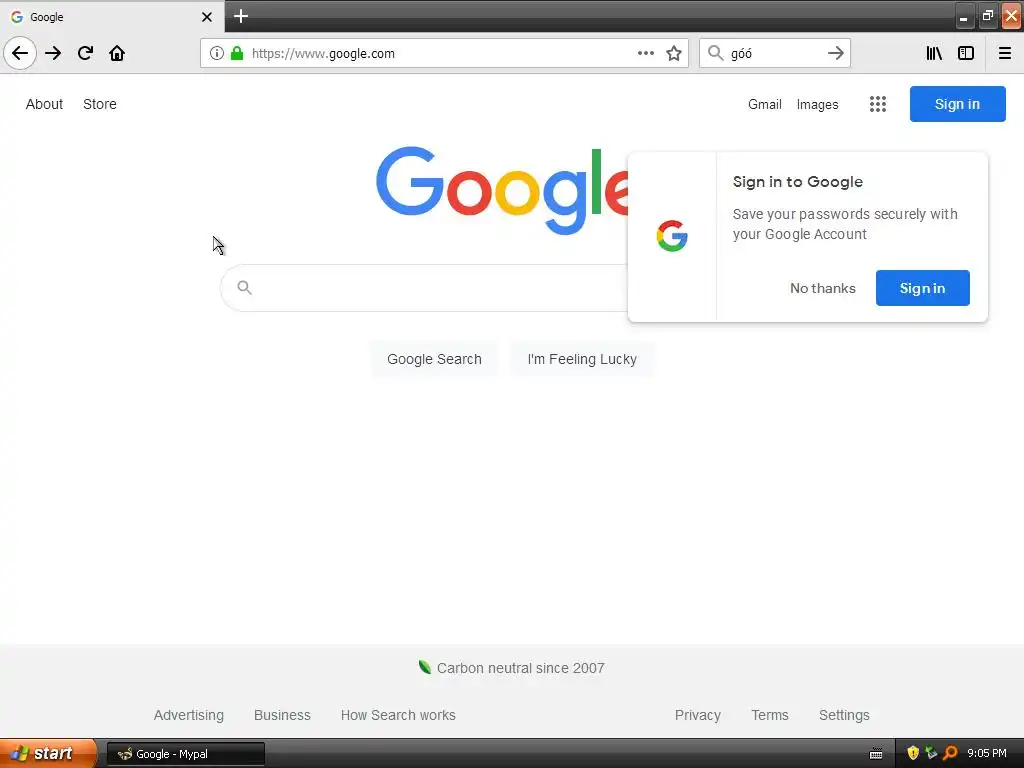The width and height of the screenshot is (1024, 768).
Task: Open How Search works link
Action: pos(398,715)
